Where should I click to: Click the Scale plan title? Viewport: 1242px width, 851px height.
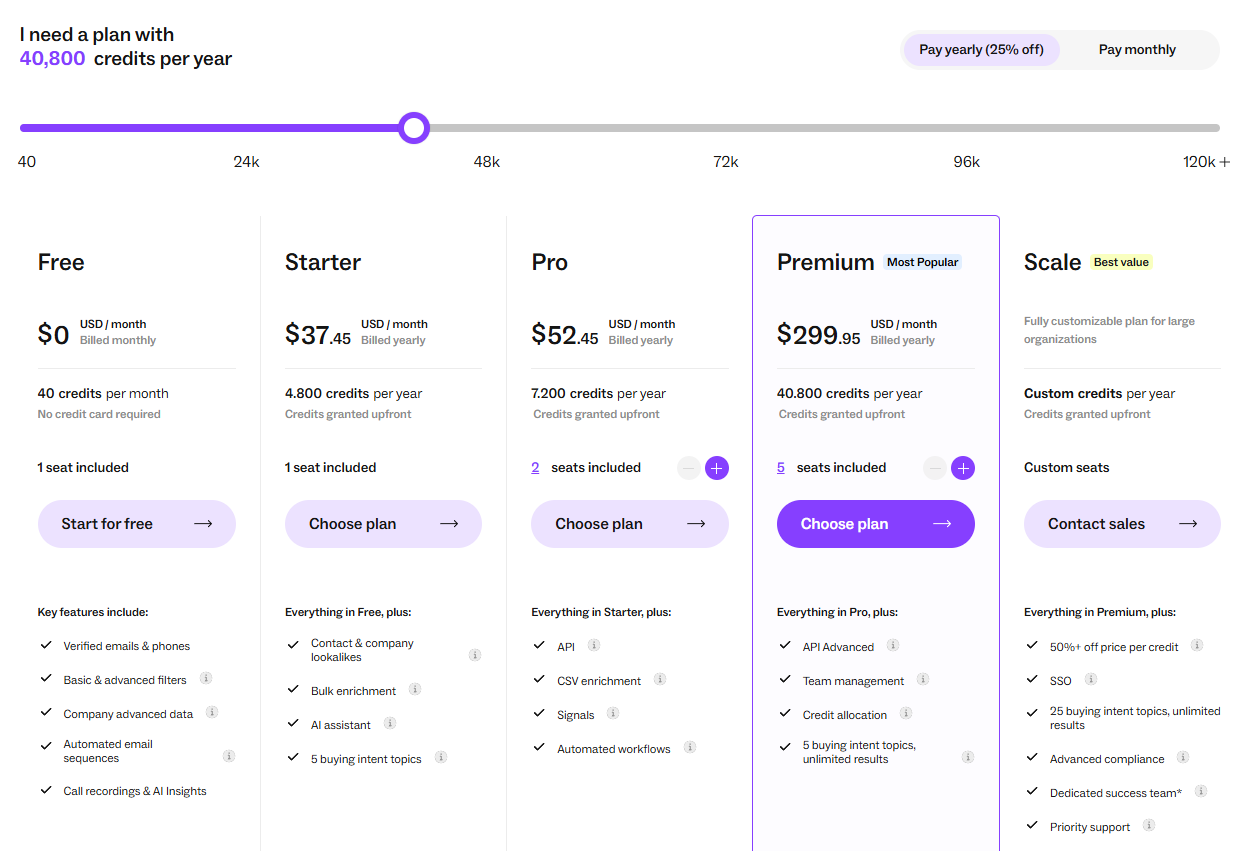1053,262
